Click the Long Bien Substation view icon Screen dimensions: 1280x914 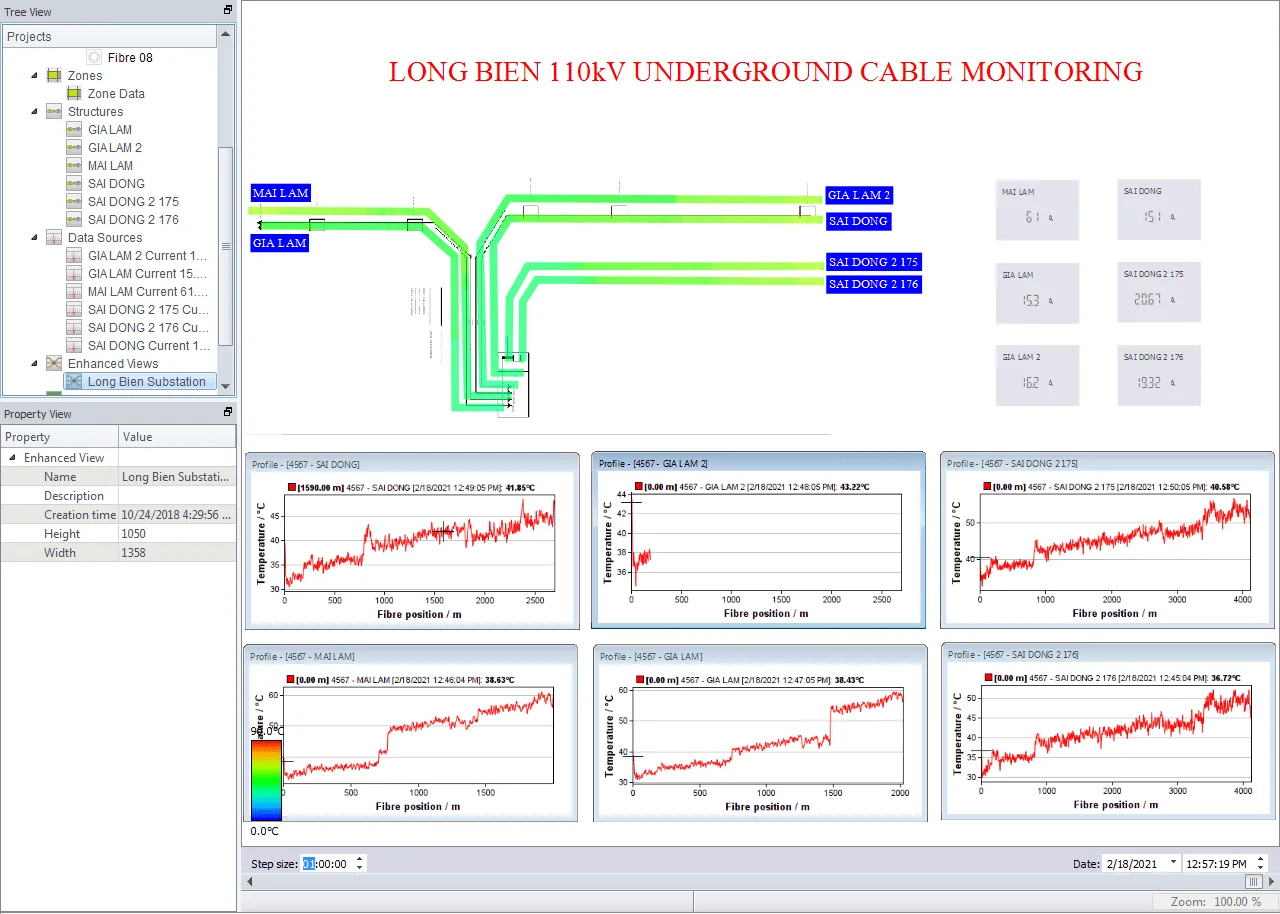pyautogui.click(x=74, y=382)
